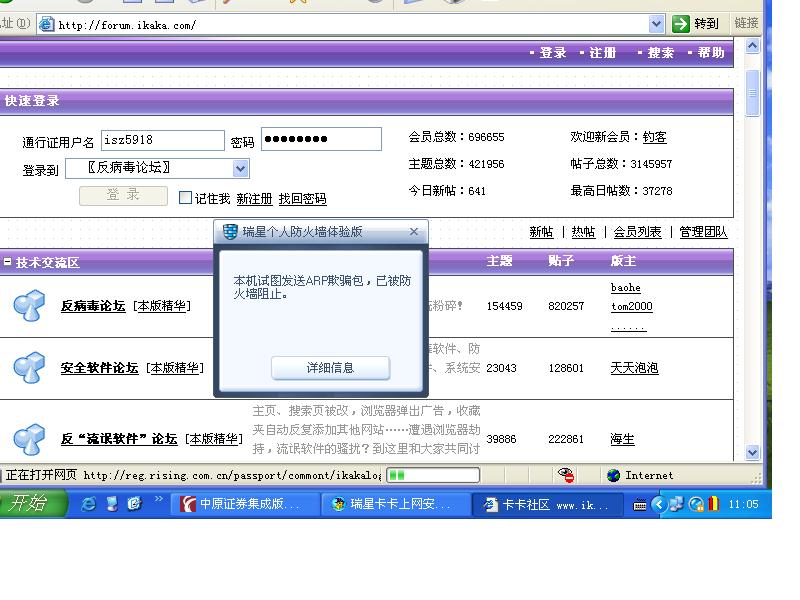Open the 搜索 link in the header

click(661, 53)
